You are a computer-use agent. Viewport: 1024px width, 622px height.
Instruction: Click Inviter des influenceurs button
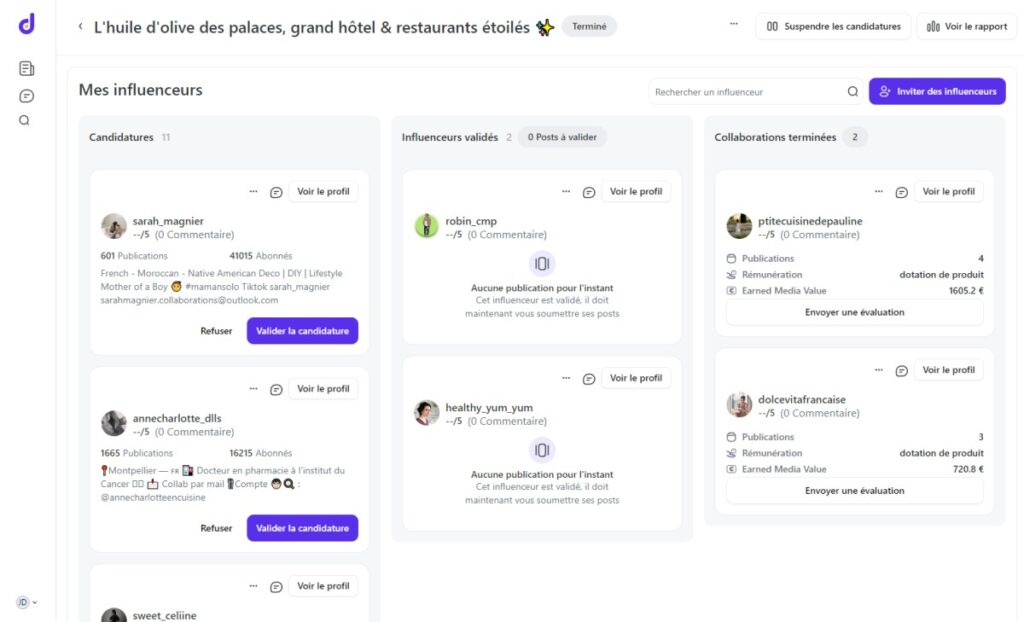[x=937, y=92]
